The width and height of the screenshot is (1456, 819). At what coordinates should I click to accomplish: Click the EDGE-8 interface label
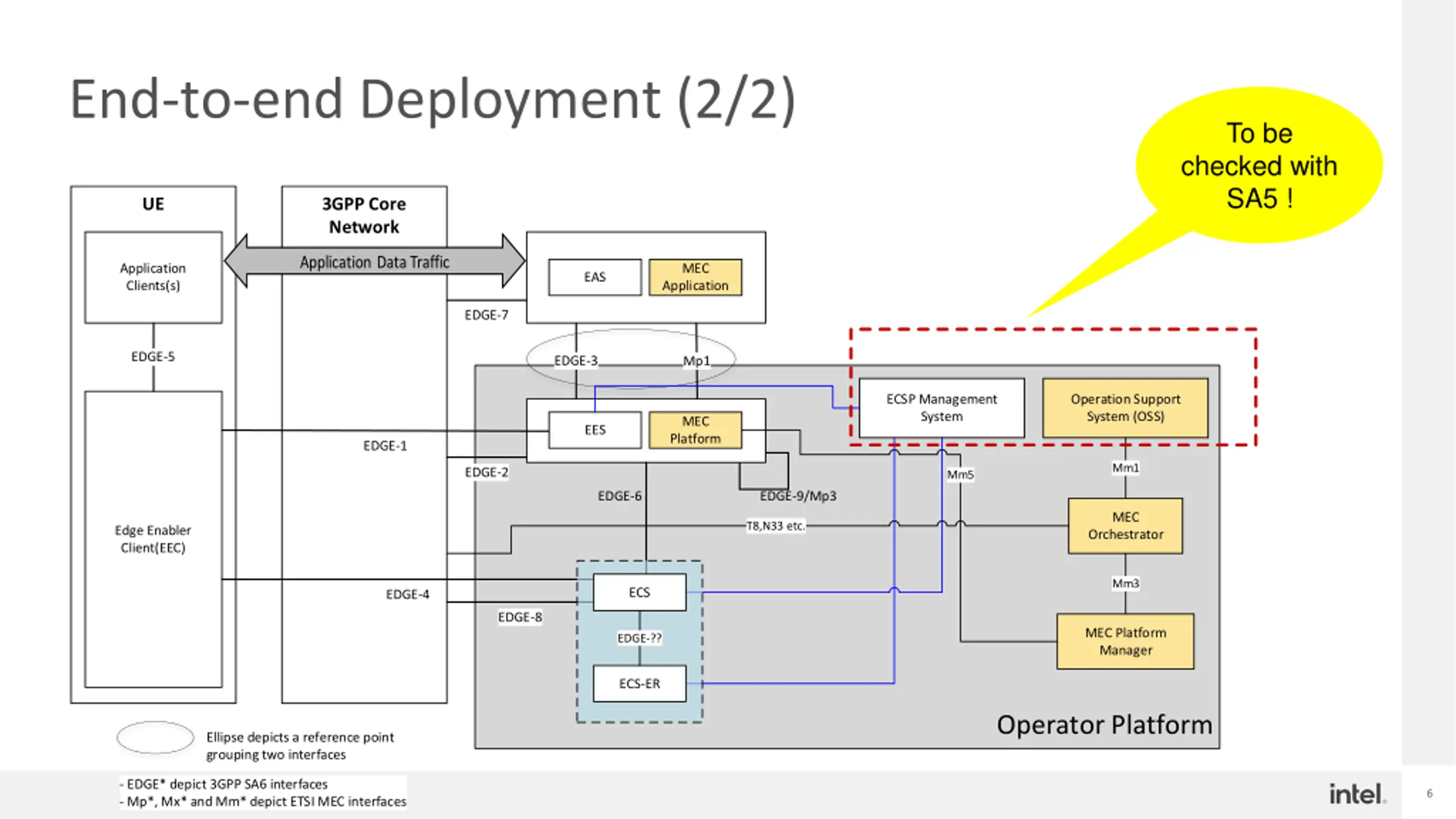click(520, 617)
